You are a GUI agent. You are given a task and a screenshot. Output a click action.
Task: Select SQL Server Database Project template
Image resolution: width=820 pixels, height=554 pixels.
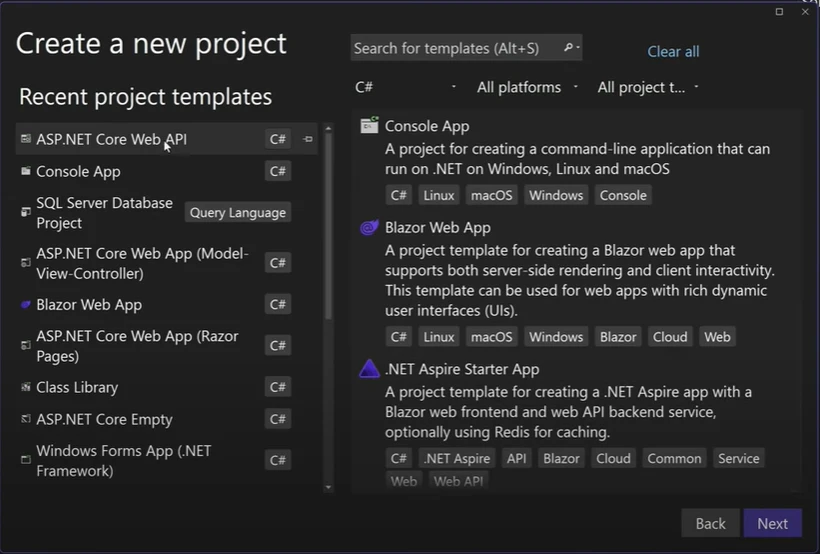pyautogui.click(x=166, y=212)
